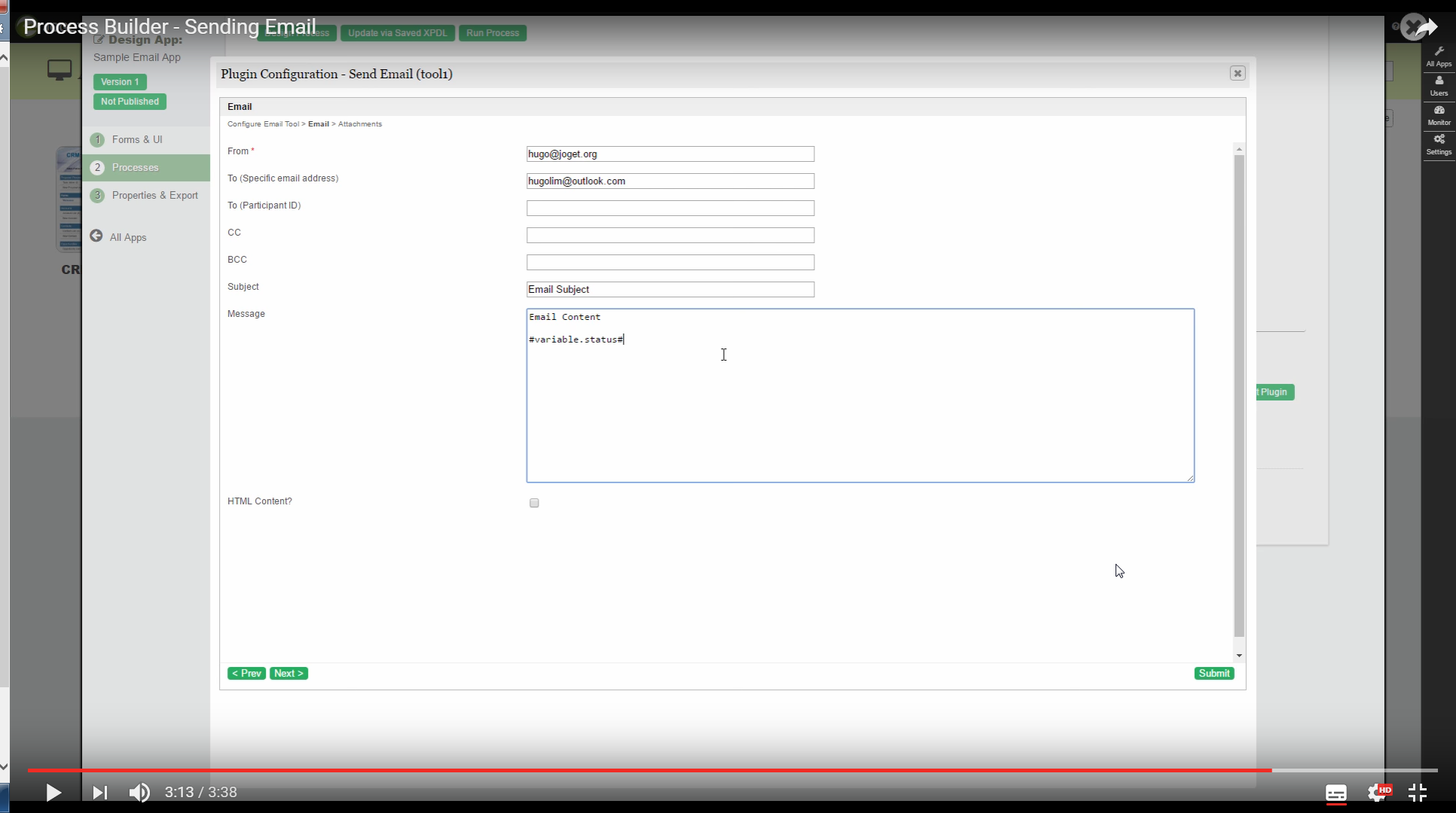Go to Next configuration page
The height and width of the screenshot is (813, 1456).
[x=288, y=673]
